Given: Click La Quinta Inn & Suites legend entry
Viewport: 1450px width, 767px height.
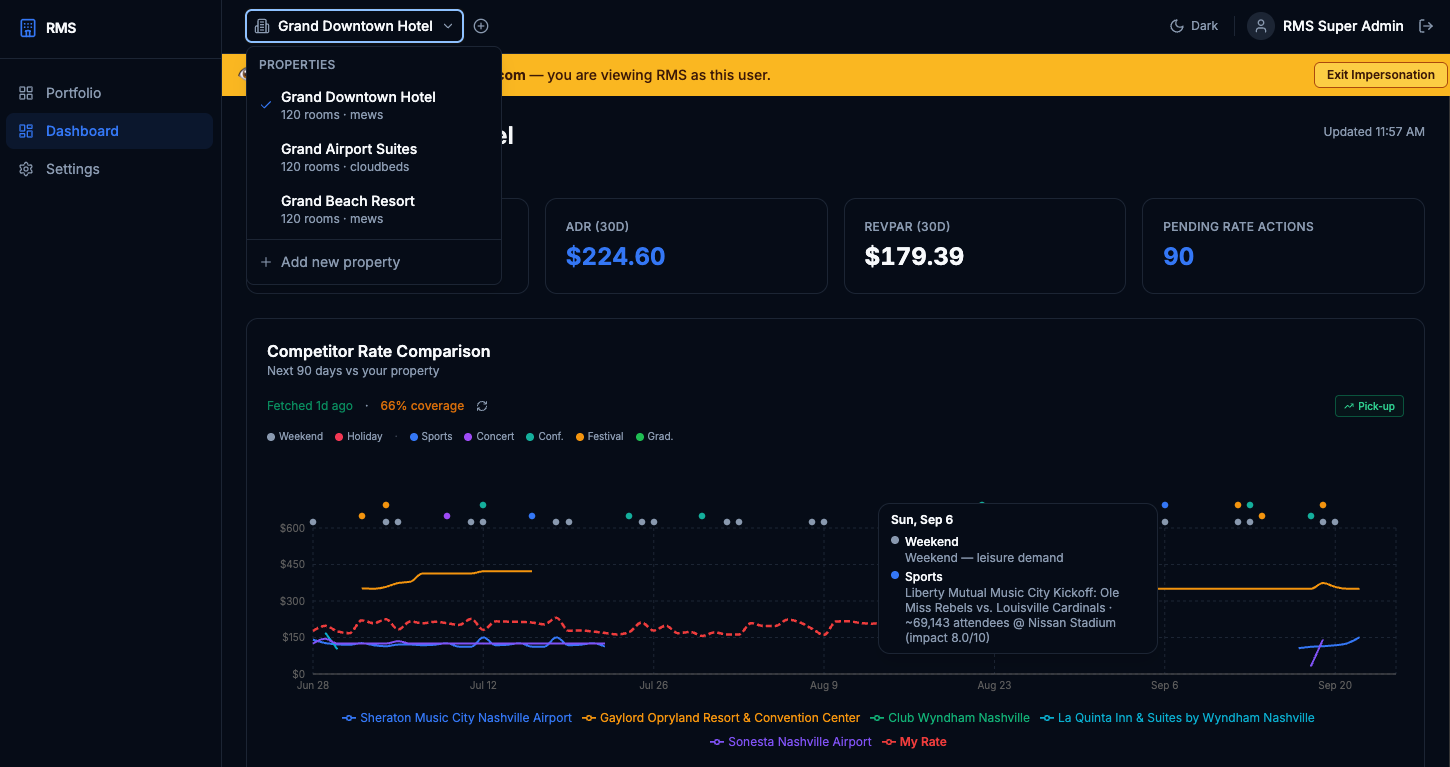Looking at the screenshot, I should point(1177,718).
